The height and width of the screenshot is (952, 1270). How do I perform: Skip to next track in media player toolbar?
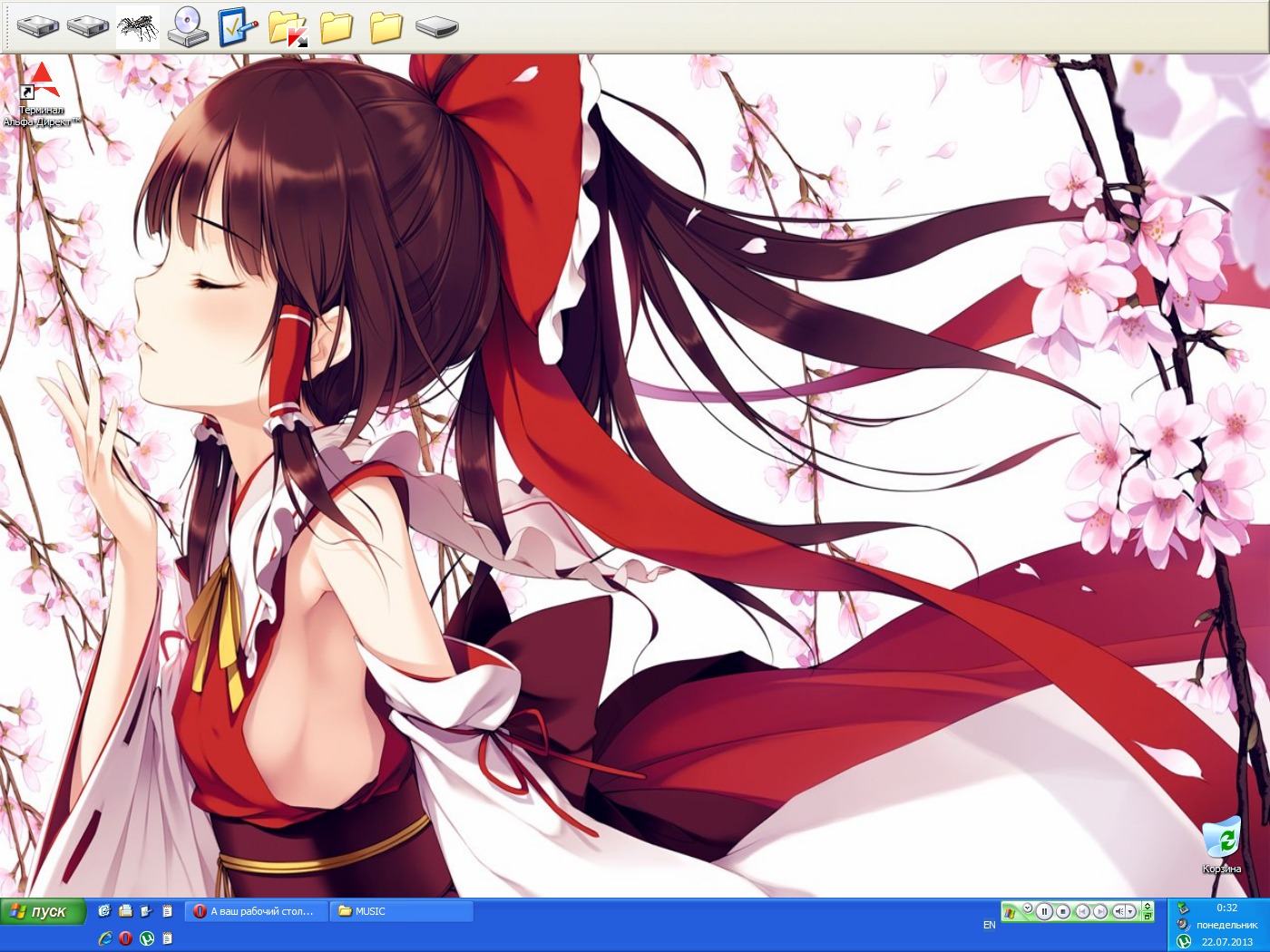pyautogui.click(x=1099, y=911)
